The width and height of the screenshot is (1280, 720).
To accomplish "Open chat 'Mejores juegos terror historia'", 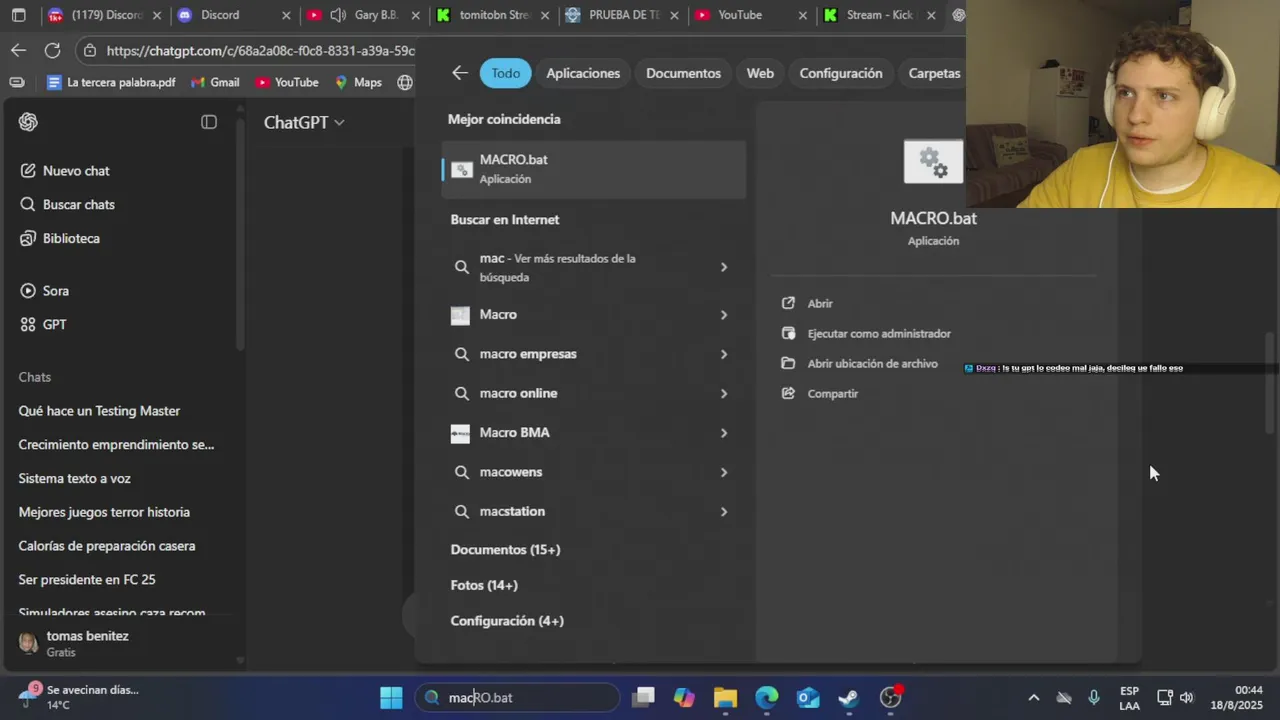I will point(104,512).
